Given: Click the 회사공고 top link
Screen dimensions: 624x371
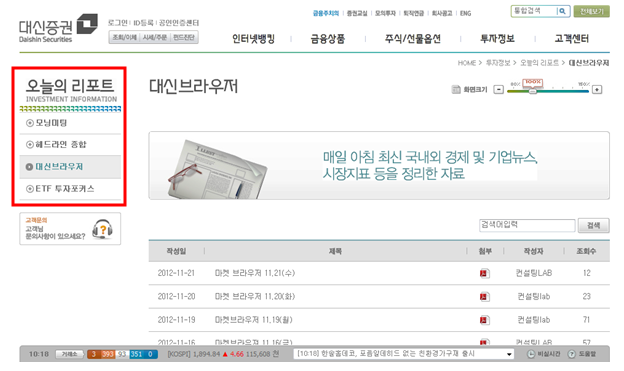Looking at the screenshot, I should (x=442, y=13).
